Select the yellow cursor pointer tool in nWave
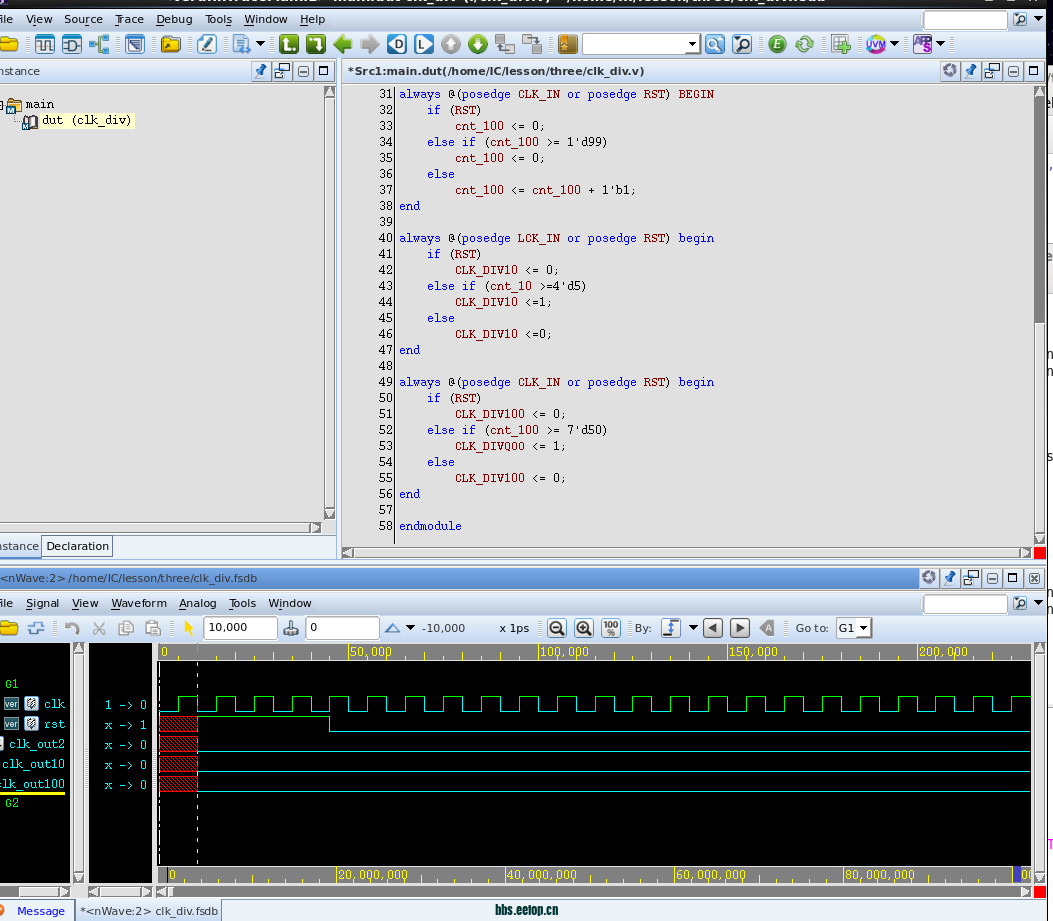The width and height of the screenshot is (1053, 921). (x=189, y=628)
